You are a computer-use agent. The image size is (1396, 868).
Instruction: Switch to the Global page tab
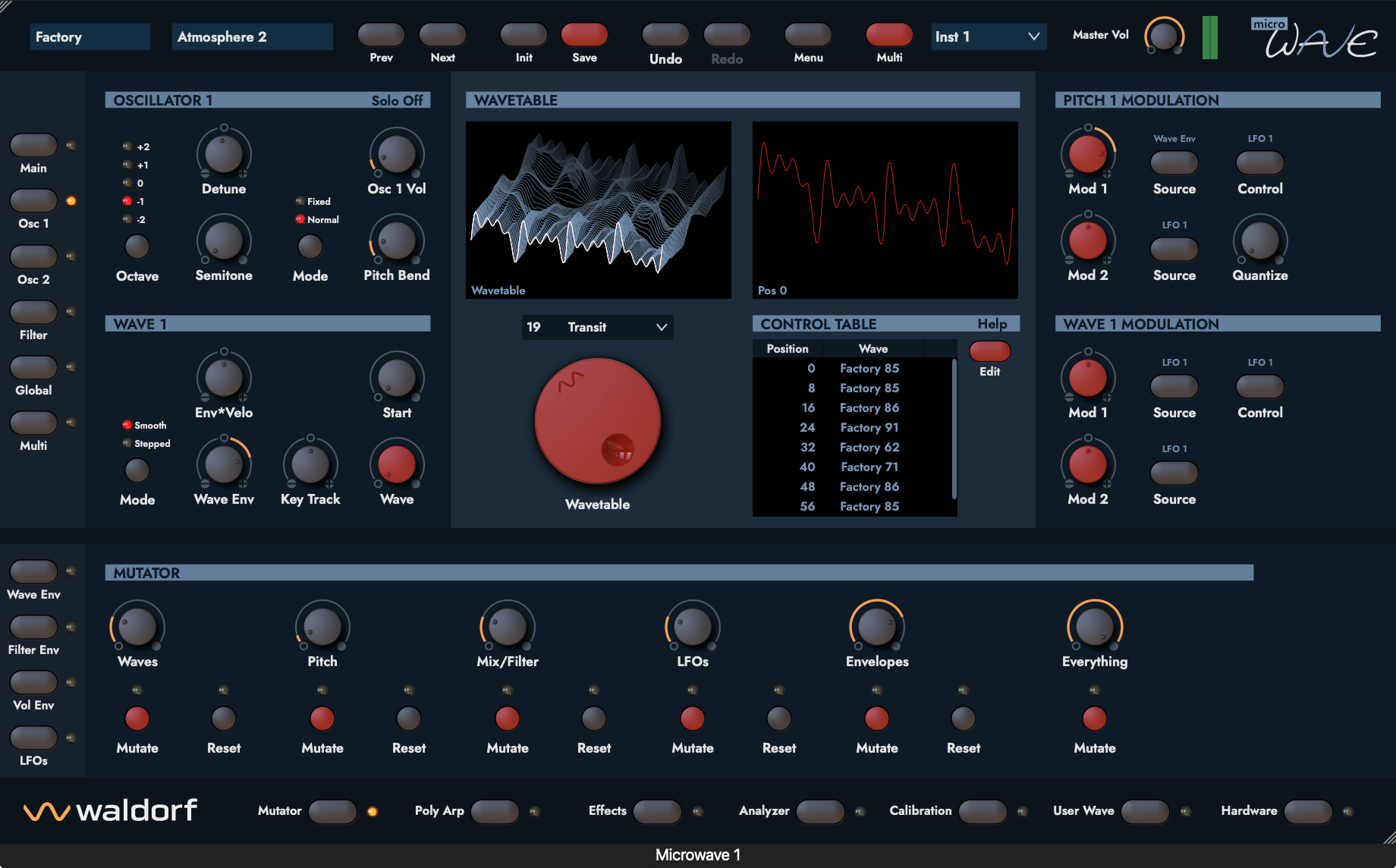[x=33, y=367]
